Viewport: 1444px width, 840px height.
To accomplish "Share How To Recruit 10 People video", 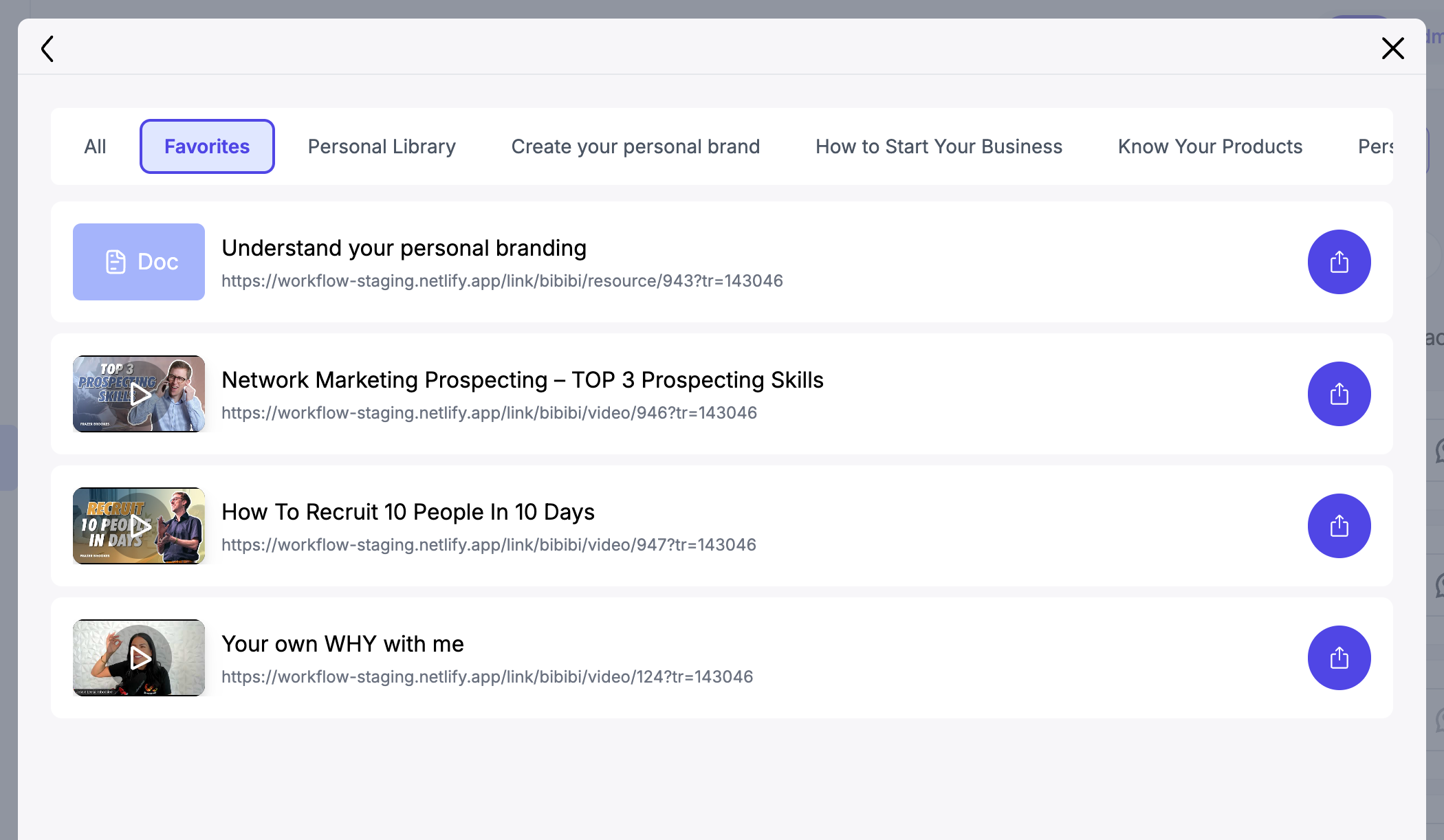I will (x=1339, y=526).
